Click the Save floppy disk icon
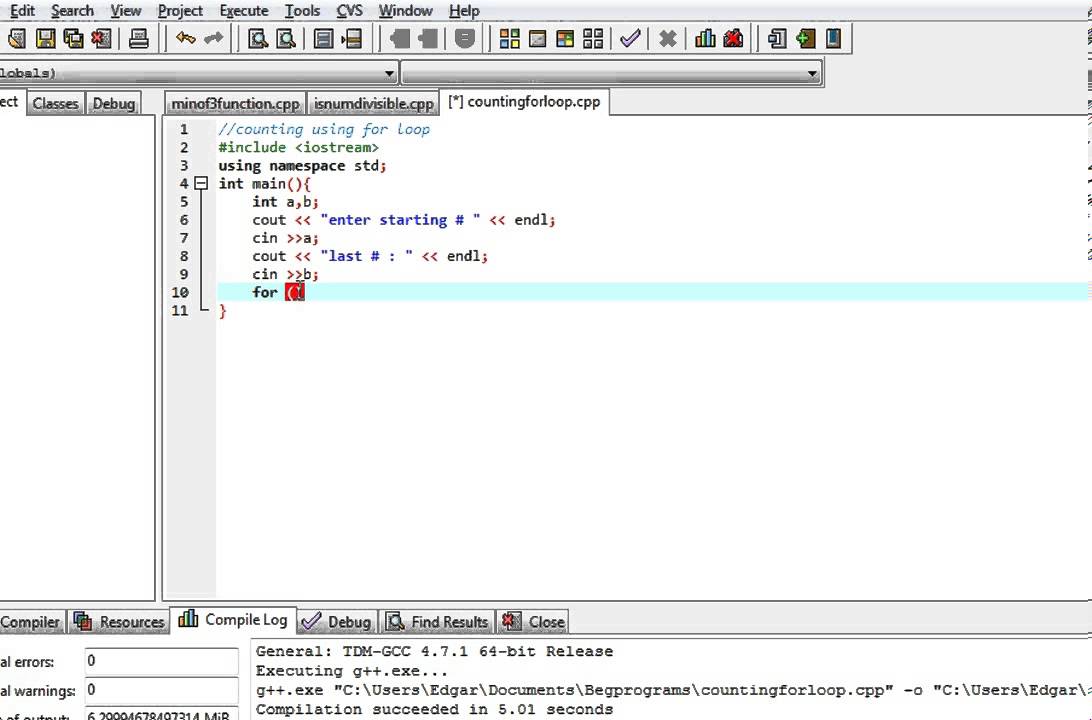This screenshot has height=720, width=1092. [45, 38]
